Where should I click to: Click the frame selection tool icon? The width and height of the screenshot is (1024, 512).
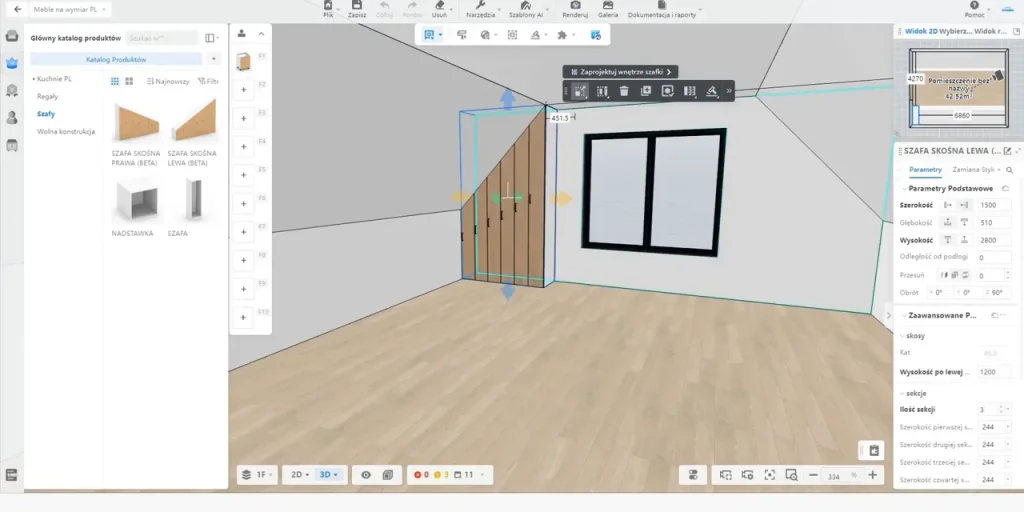(513, 35)
